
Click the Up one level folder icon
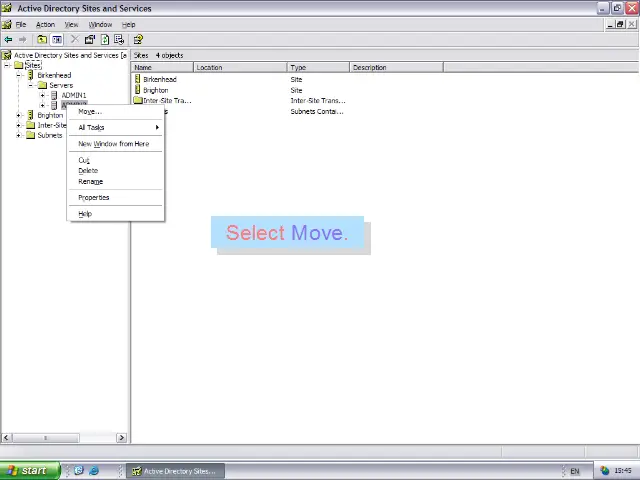click(x=42, y=40)
